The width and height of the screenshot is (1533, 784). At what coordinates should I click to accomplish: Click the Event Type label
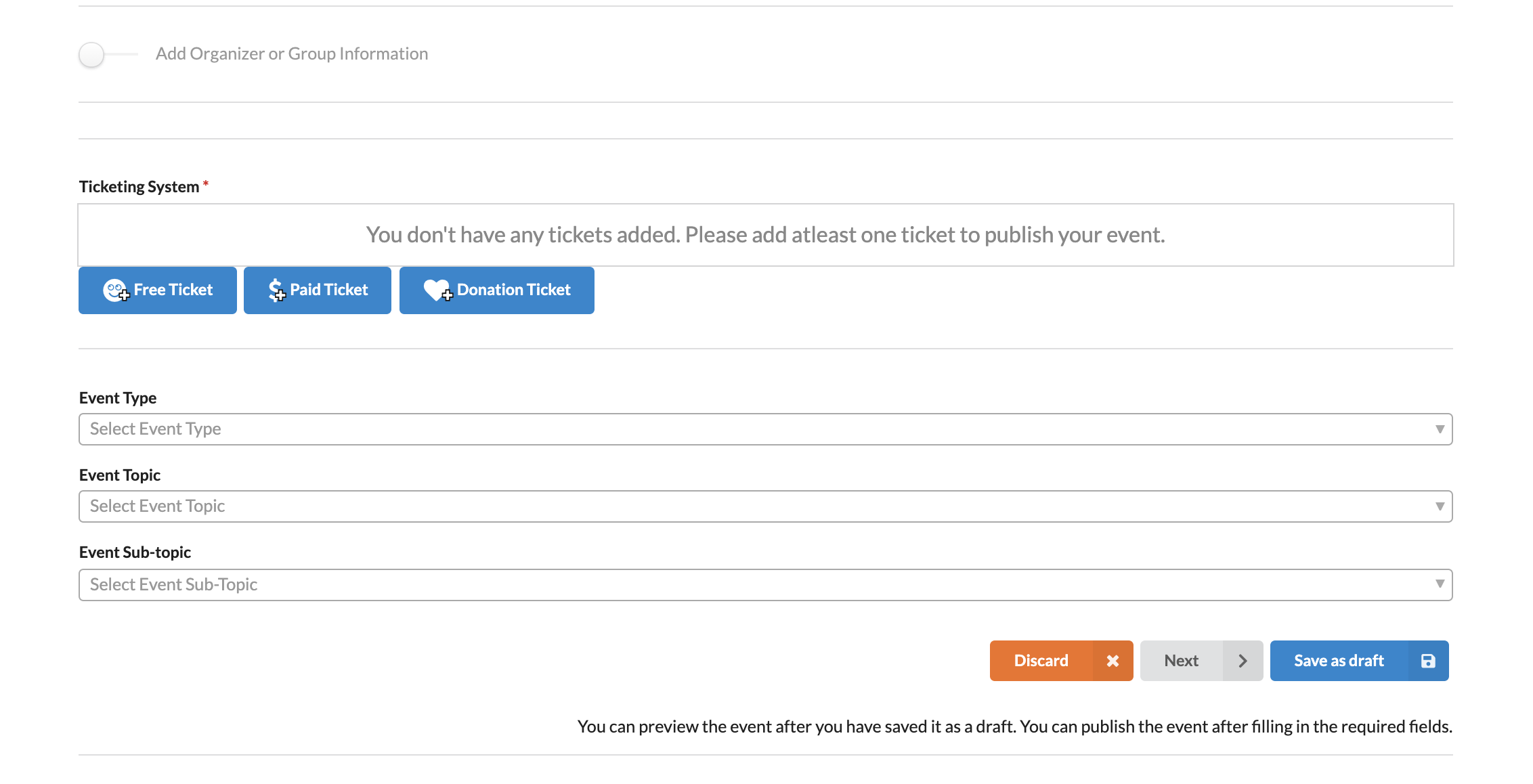pyautogui.click(x=118, y=398)
